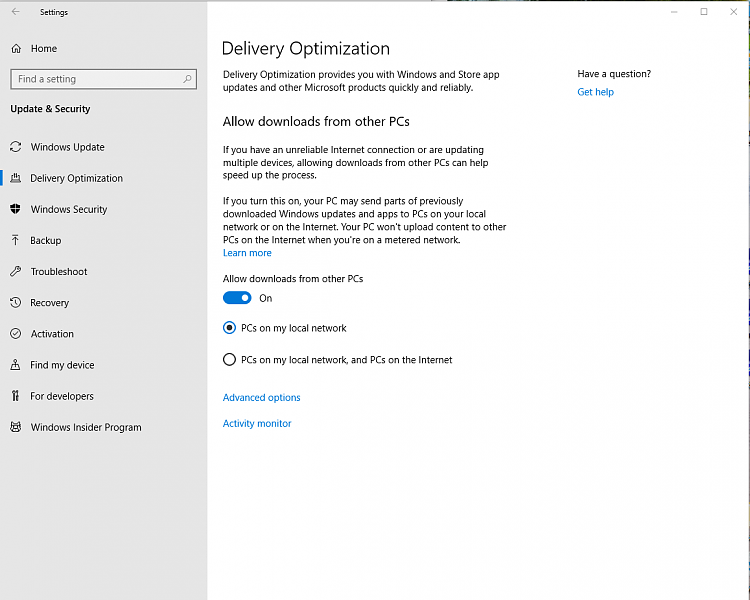The width and height of the screenshot is (750, 600).
Task: Click the Windows Update refresh icon
Action: 16,147
